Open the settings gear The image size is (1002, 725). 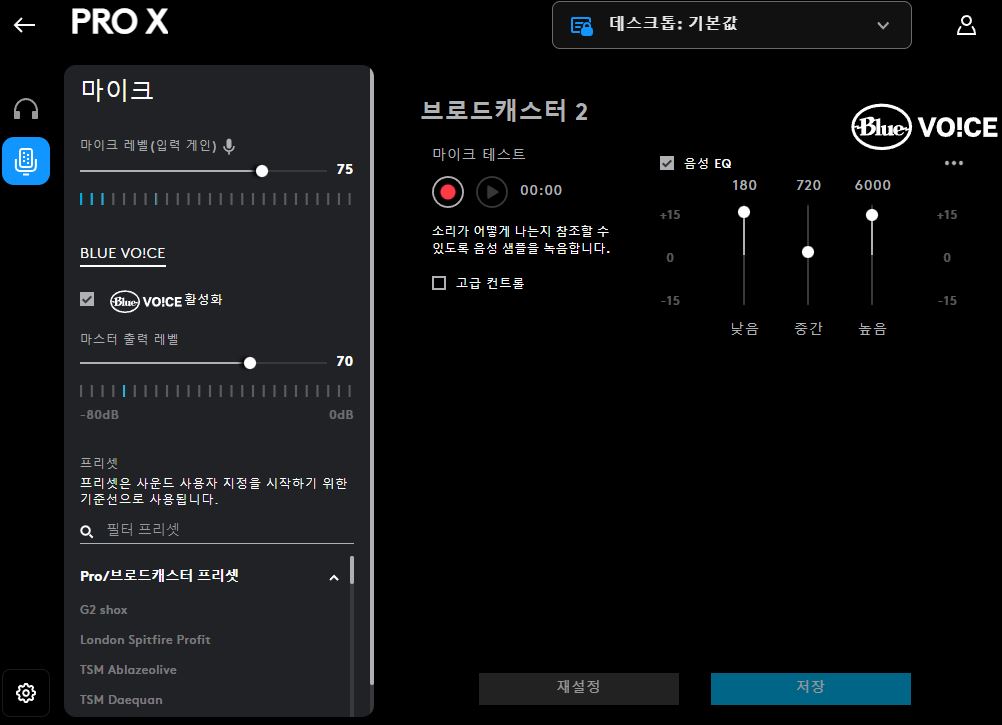(x=26, y=693)
